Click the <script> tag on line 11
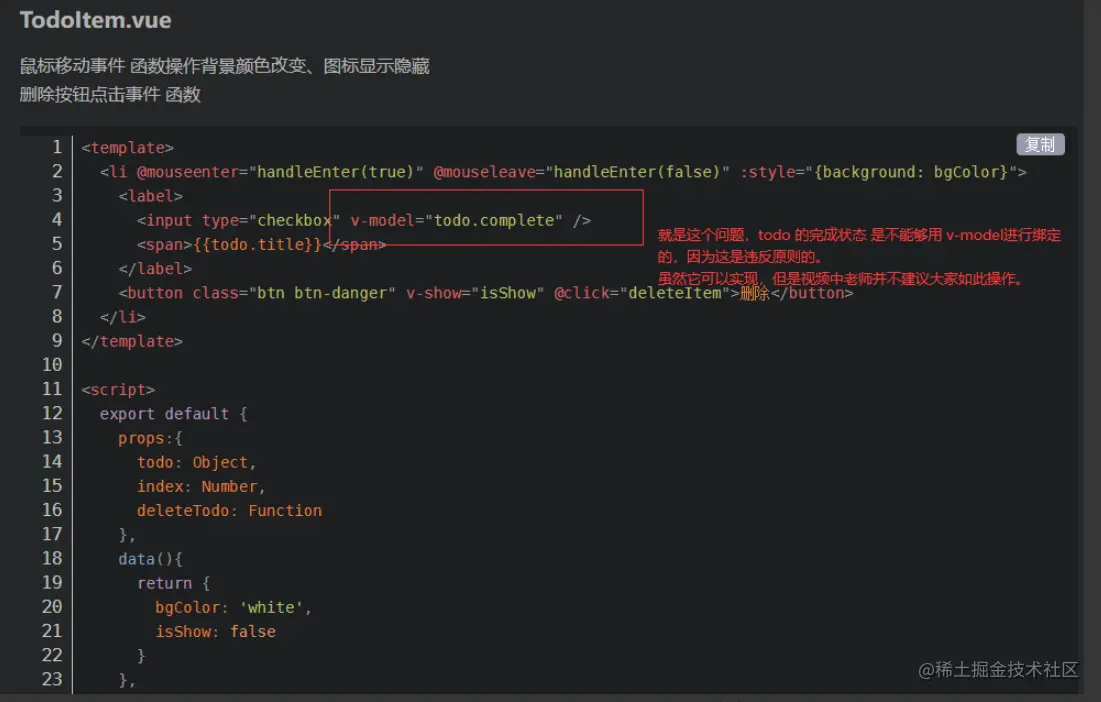 [x=118, y=390]
